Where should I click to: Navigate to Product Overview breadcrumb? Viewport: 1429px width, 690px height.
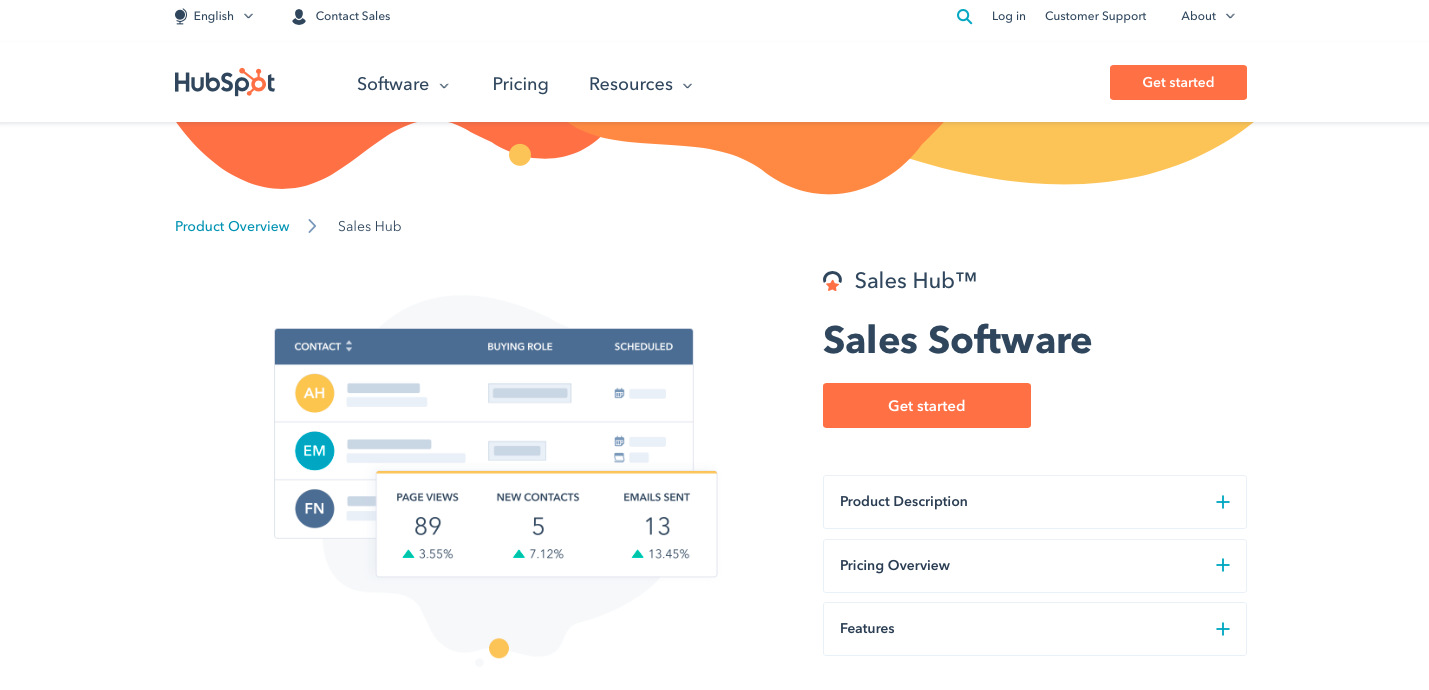(x=232, y=226)
